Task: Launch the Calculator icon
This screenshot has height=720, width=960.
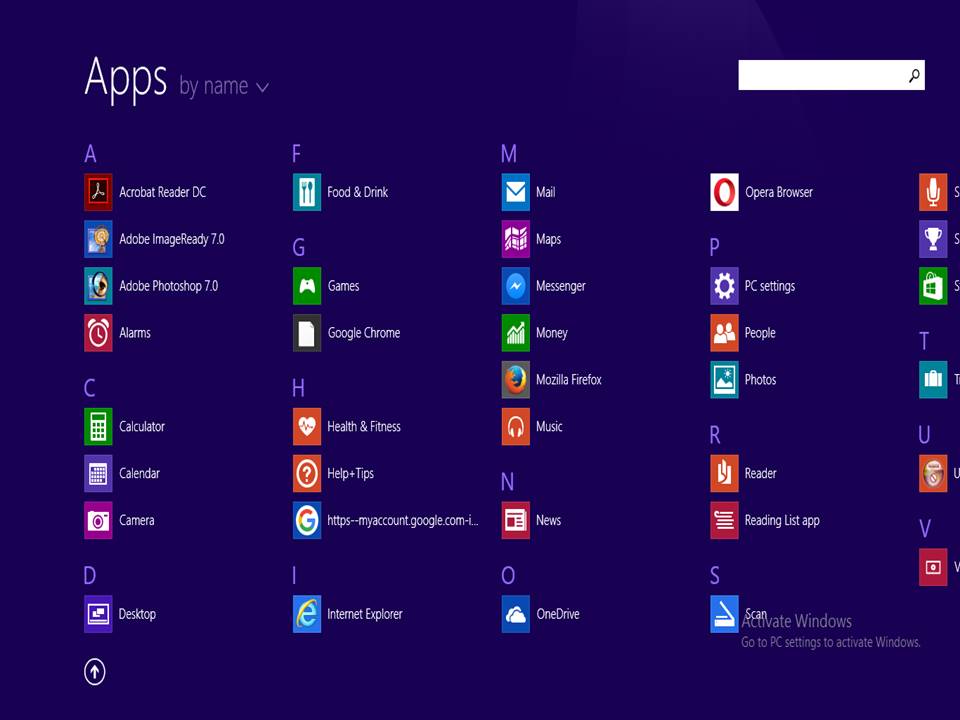Action: click(98, 427)
